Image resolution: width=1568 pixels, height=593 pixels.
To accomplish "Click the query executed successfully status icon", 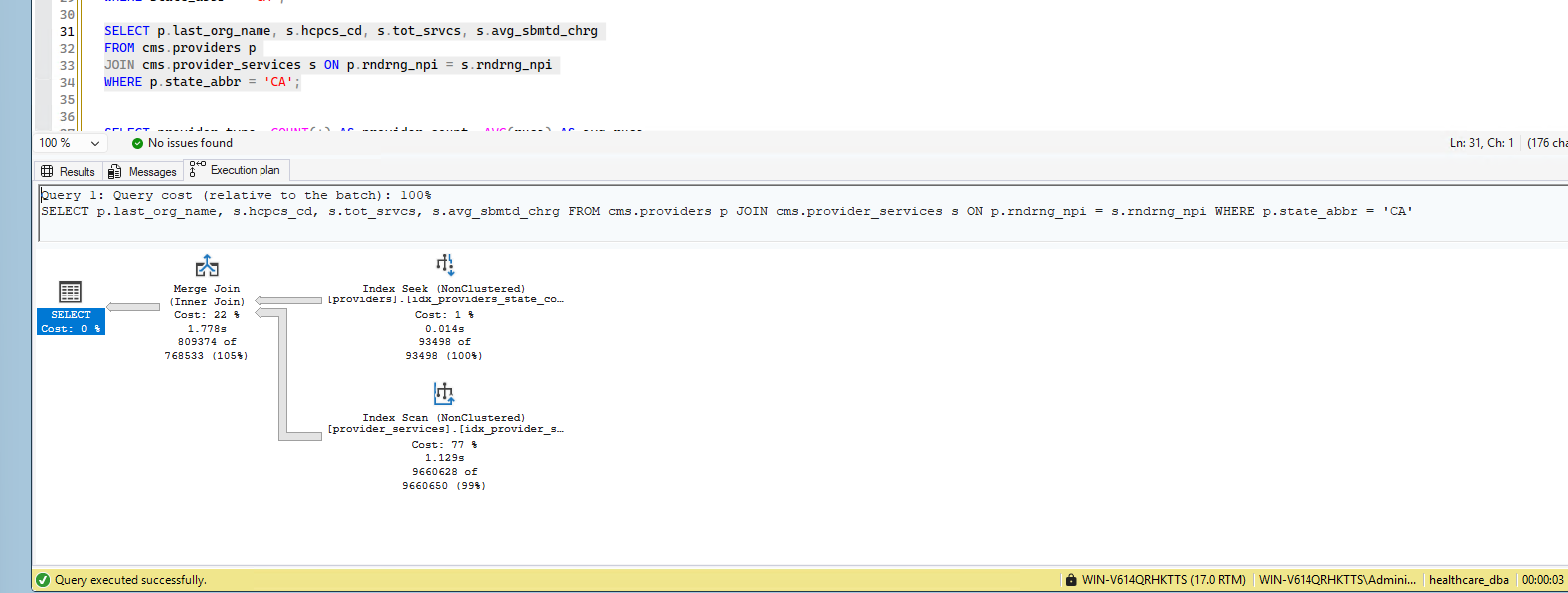I will pyautogui.click(x=42, y=580).
